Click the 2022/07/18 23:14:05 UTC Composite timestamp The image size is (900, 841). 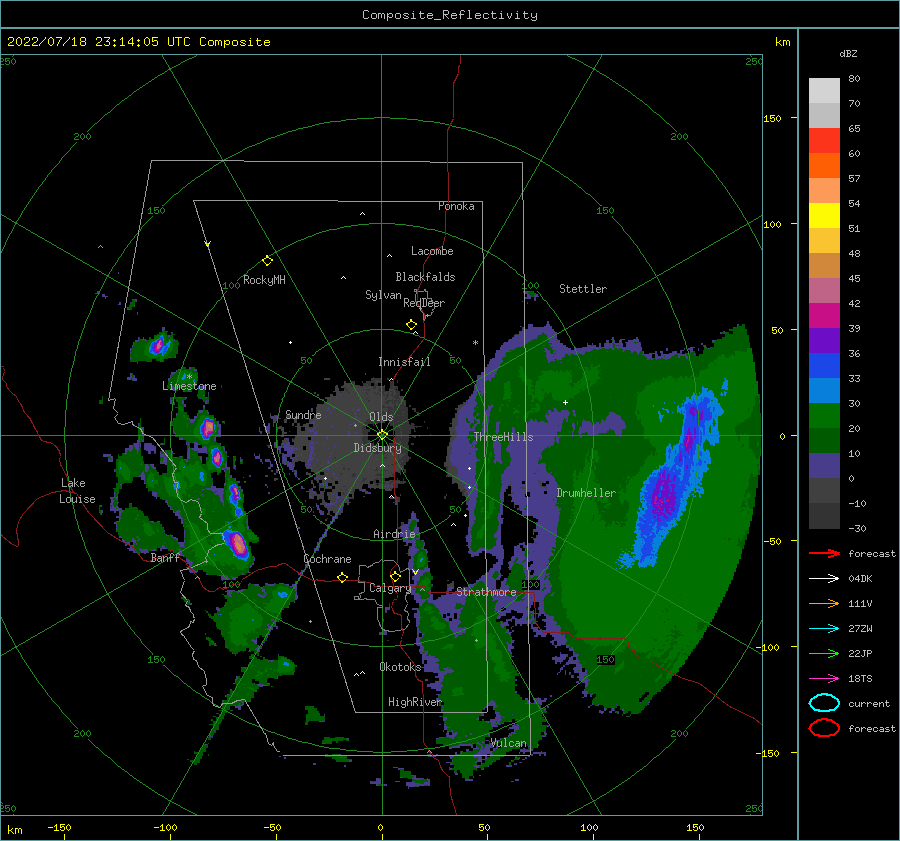pos(138,42)
